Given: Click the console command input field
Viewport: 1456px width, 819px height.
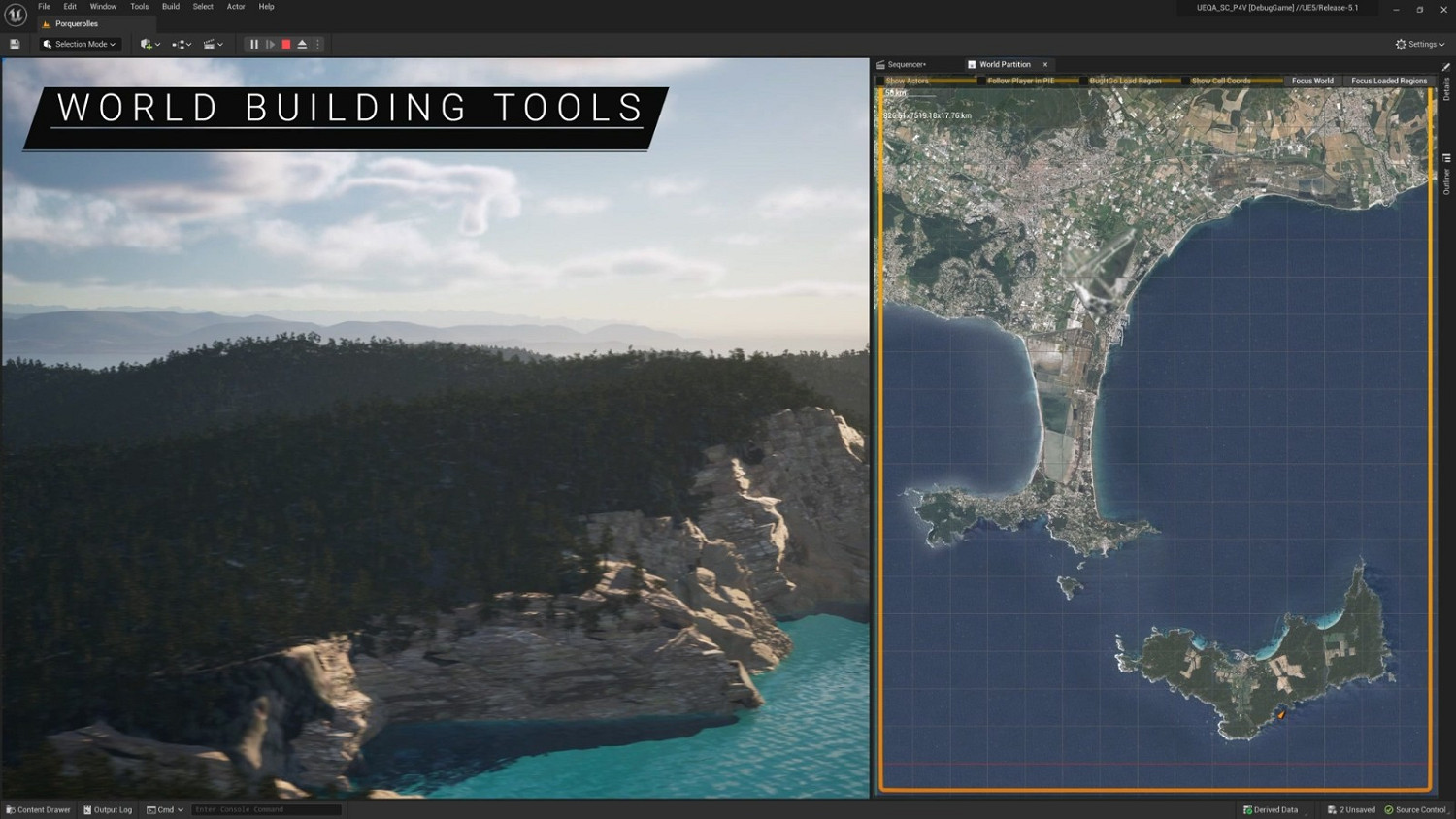Looking at the screenshot, I should (x=266, y=809).
